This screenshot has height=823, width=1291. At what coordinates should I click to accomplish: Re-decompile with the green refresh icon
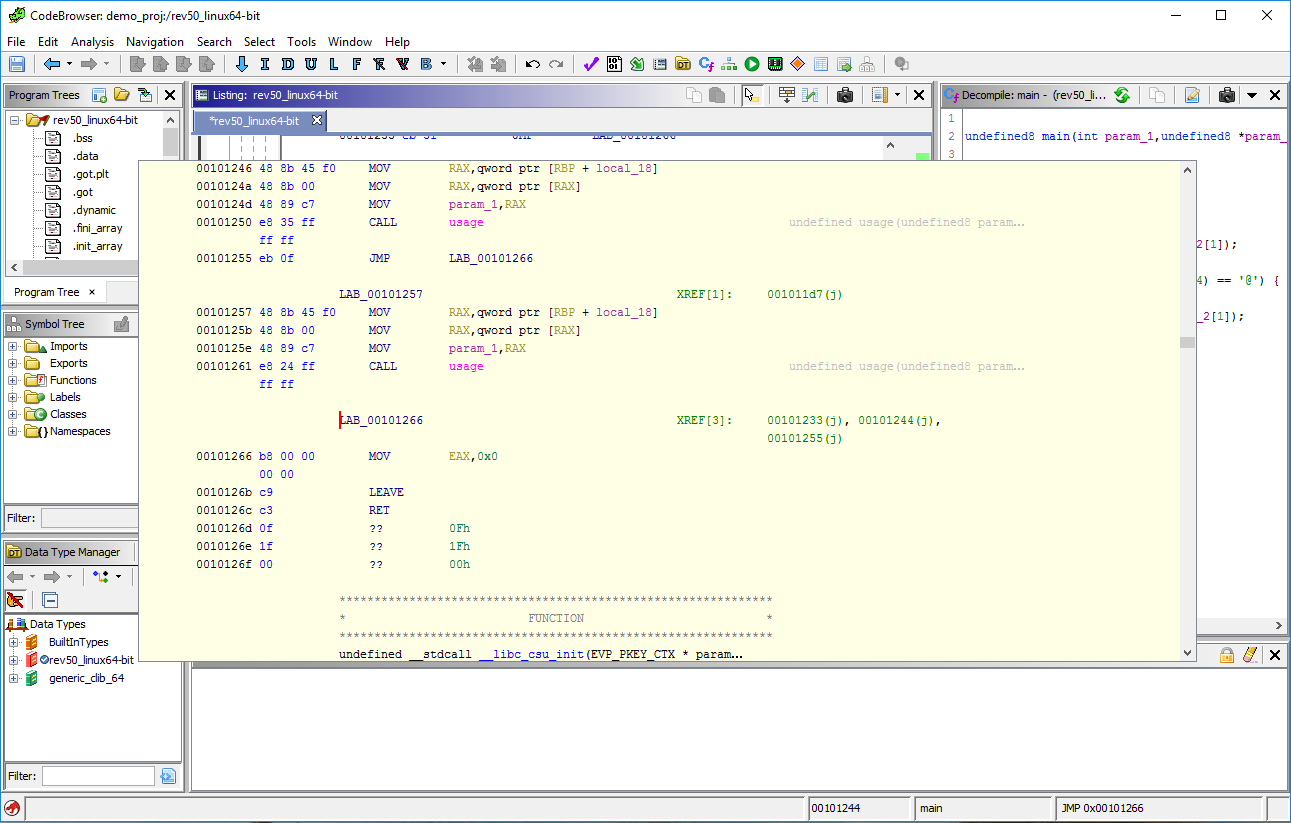coord(1122,95)
